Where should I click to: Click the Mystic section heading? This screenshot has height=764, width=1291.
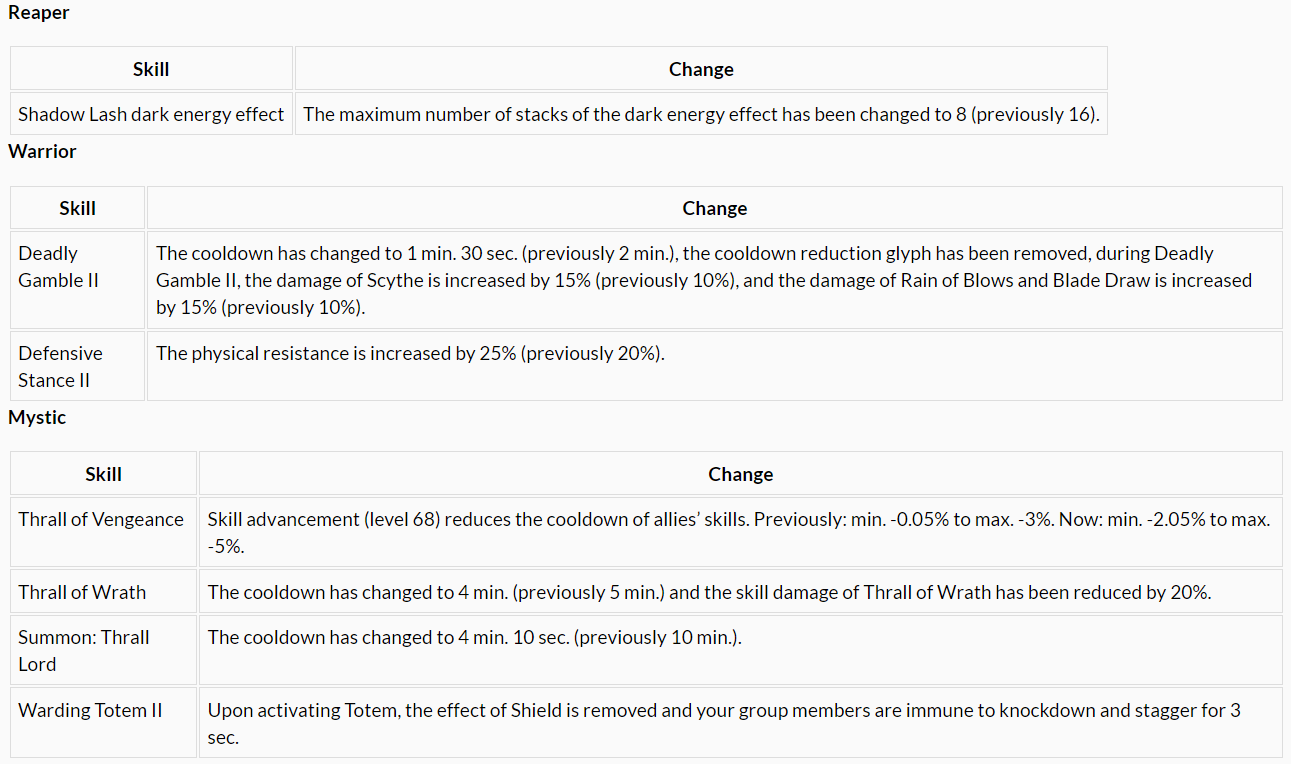(37, 417)
